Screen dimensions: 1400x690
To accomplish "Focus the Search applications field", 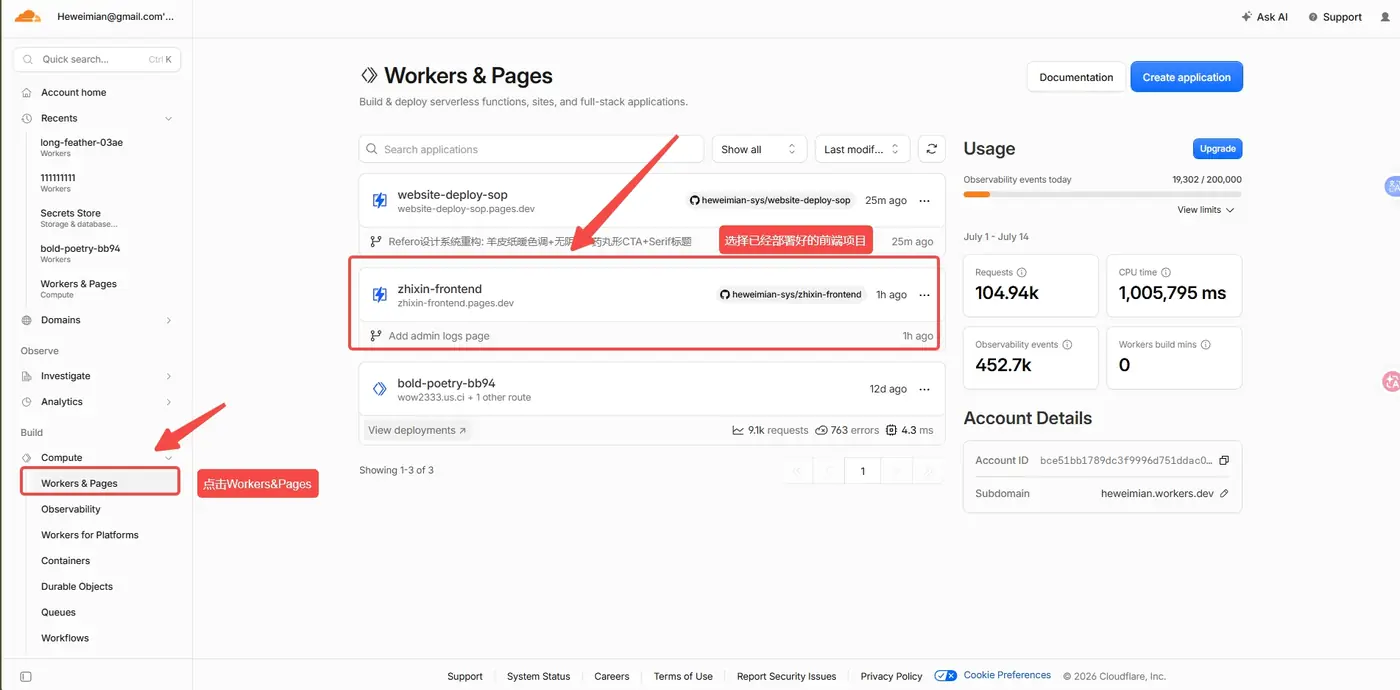I will (x=531, y=149).
